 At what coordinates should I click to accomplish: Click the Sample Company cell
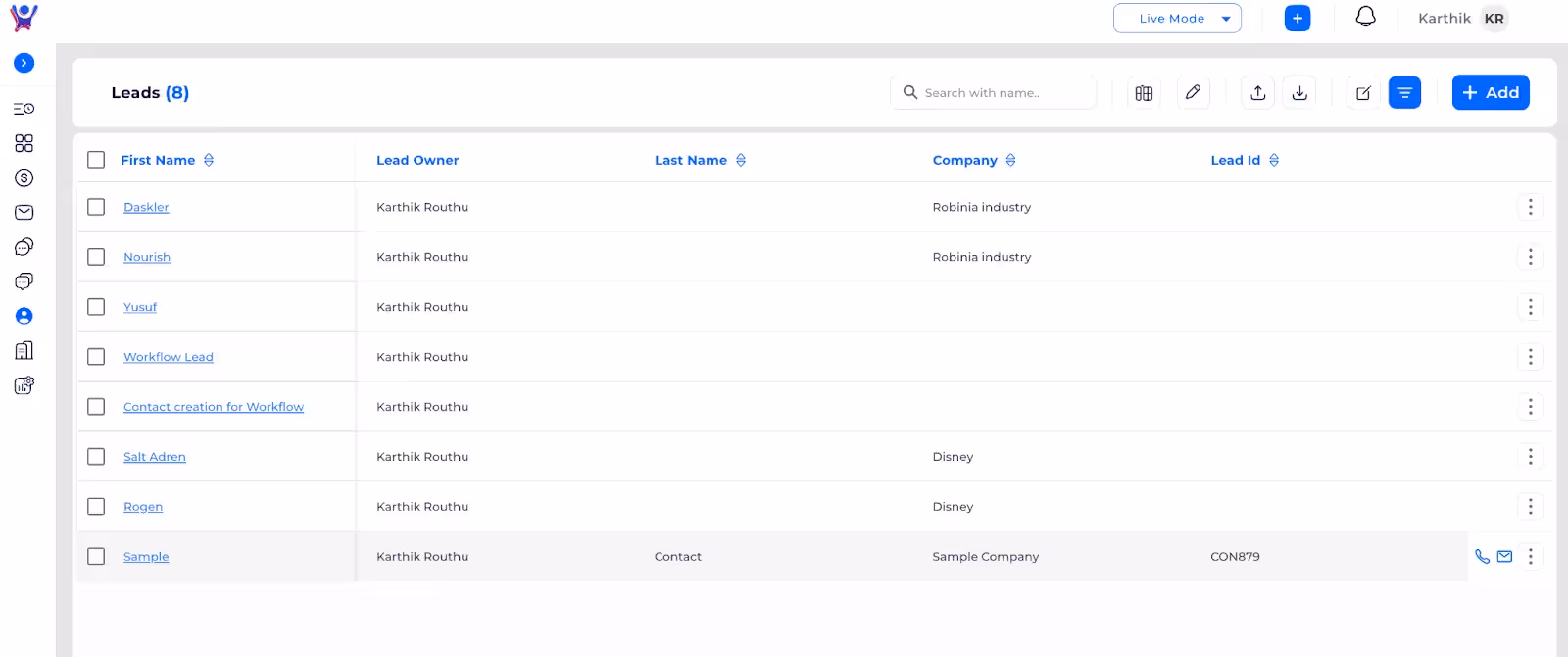coord(986,557)
